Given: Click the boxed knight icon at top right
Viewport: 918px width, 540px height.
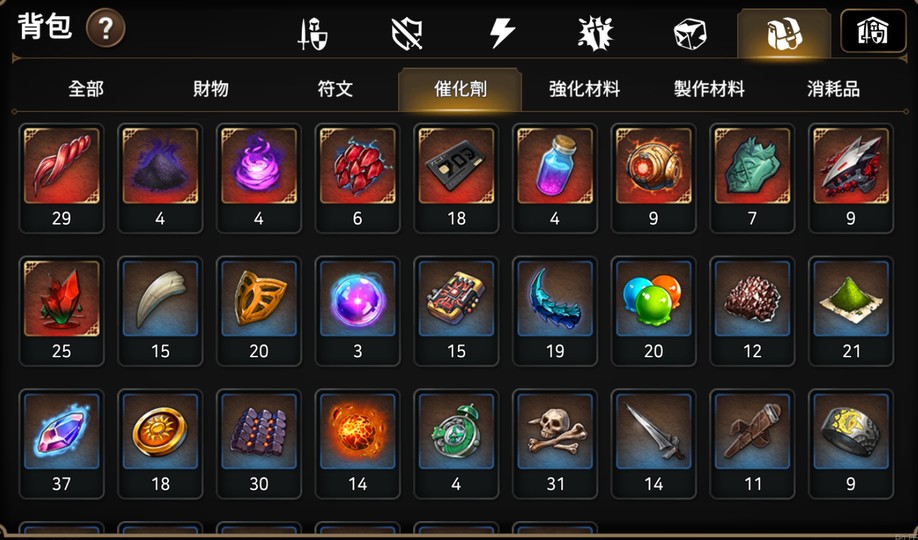Looking at the screenshot, I should [873, 31].
